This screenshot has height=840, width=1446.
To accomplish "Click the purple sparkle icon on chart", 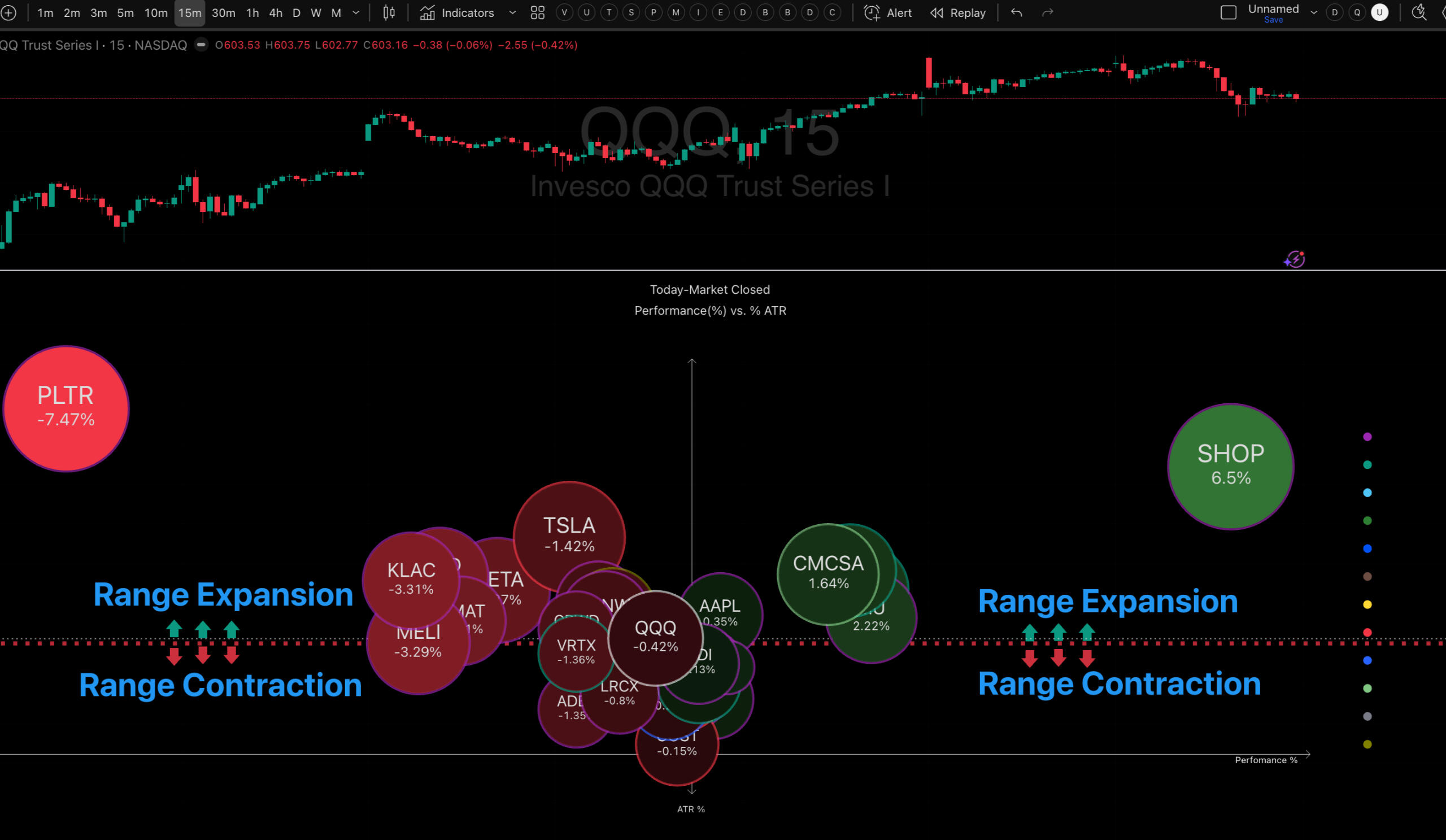I will click(1294, 259).
